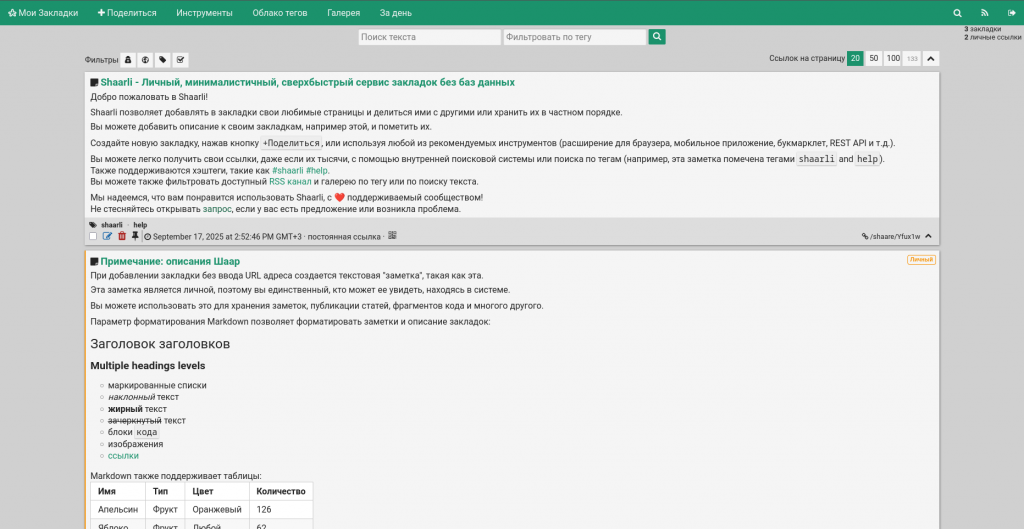The height and width of the screenshot is (529, 1024).
Task: Open the запрос link in the description
Action: (217, 209)
